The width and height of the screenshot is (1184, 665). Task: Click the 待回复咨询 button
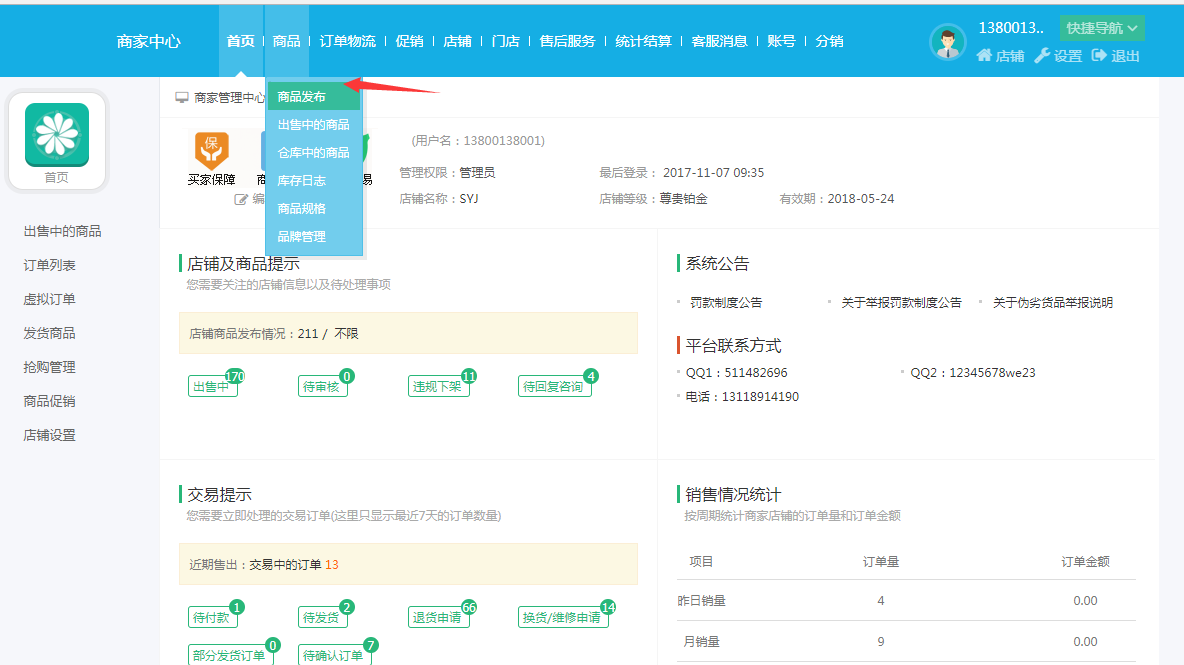click(554, 387)
